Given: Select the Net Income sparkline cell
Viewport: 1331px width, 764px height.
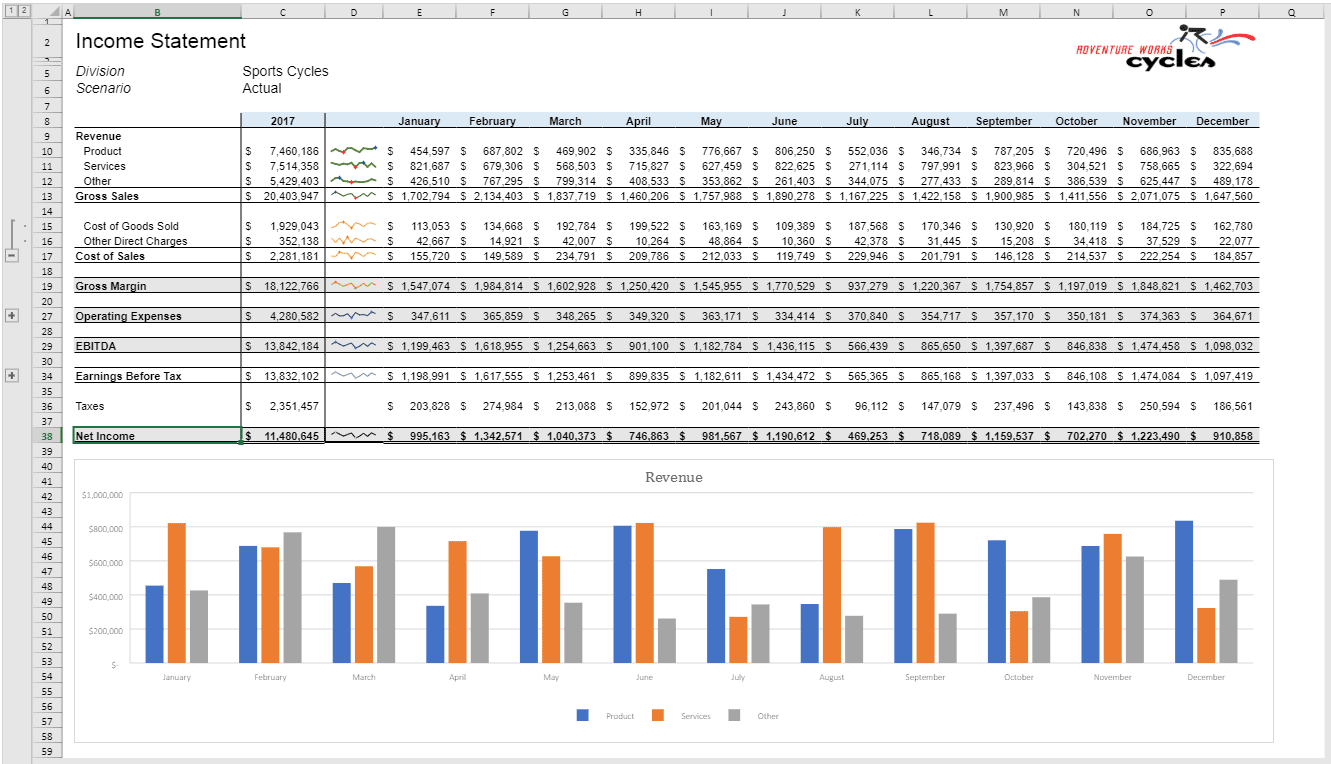Looking at the screenshot, I should (354, 436).
